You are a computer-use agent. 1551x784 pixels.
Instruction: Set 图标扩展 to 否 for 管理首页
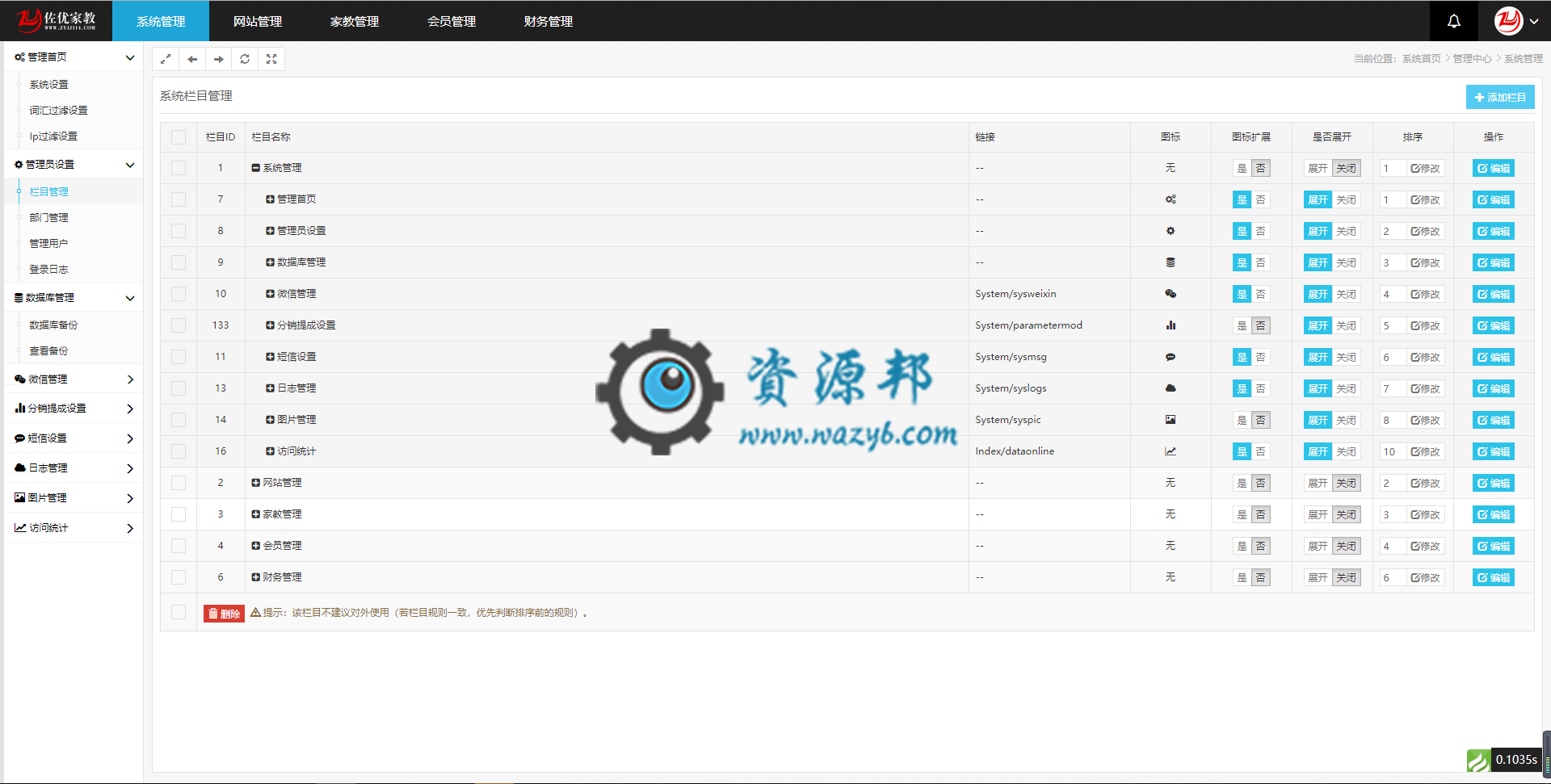pos(1260,199)
